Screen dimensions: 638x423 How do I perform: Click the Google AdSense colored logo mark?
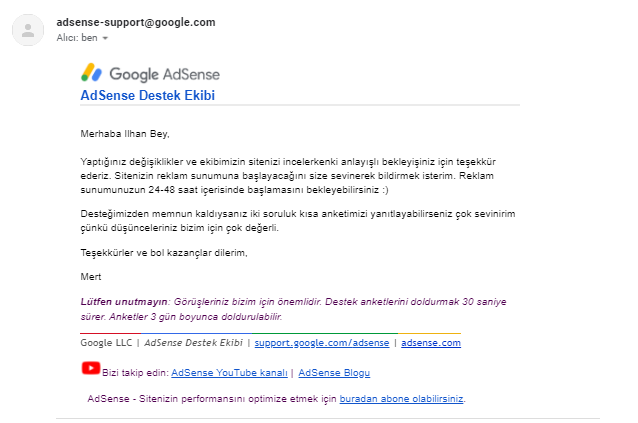[92, 73]
